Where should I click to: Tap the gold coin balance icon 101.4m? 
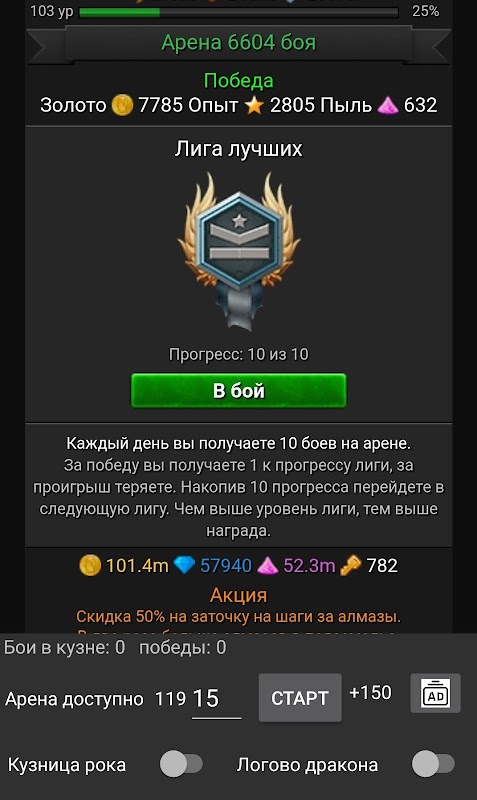[x=90, y=565]
